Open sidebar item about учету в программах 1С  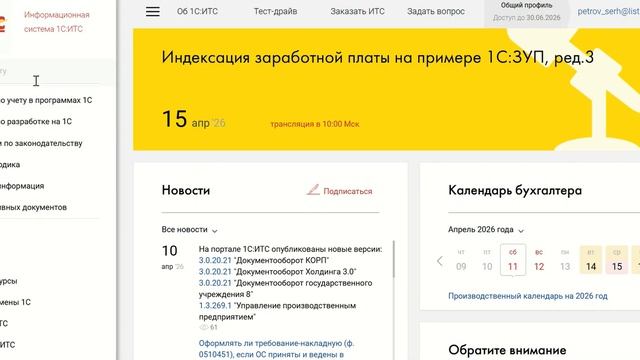[46, 100]
